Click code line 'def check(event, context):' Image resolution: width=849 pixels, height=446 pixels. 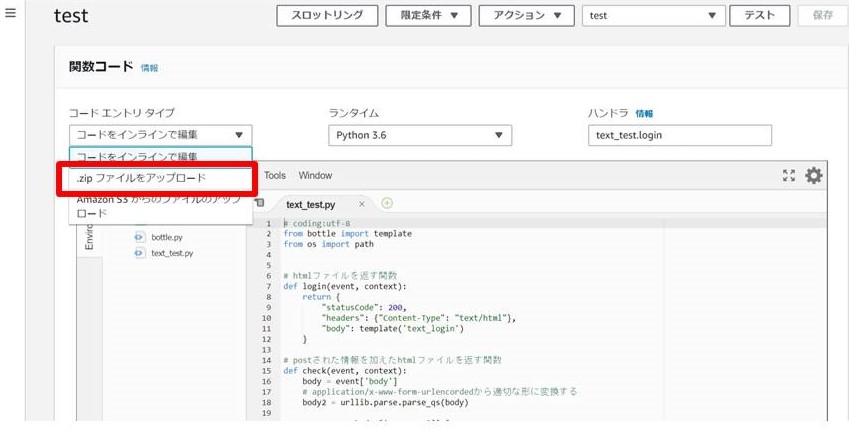click(x=344, y=371)
